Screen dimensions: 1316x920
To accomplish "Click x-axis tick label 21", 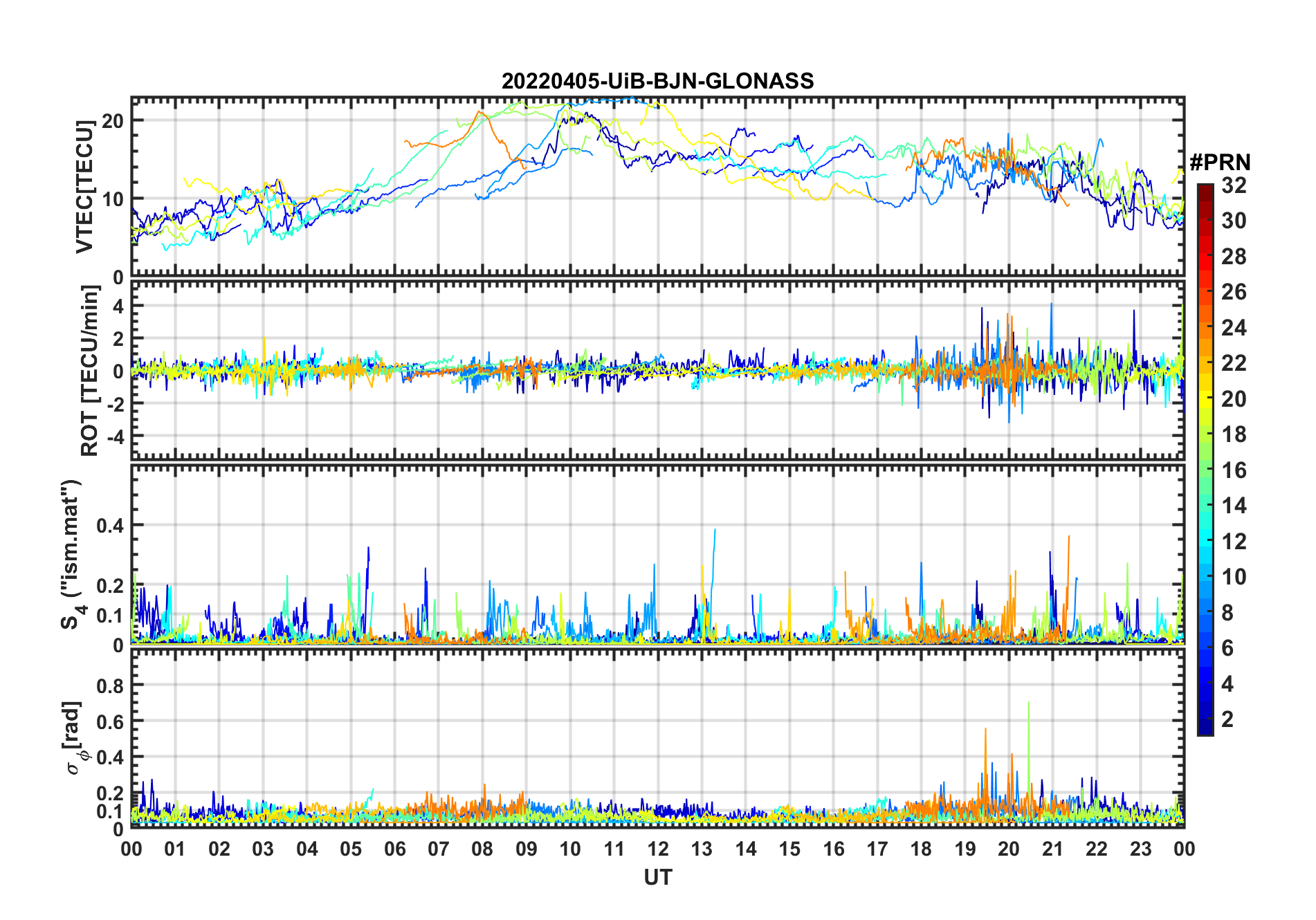I will pos(1052,849).
